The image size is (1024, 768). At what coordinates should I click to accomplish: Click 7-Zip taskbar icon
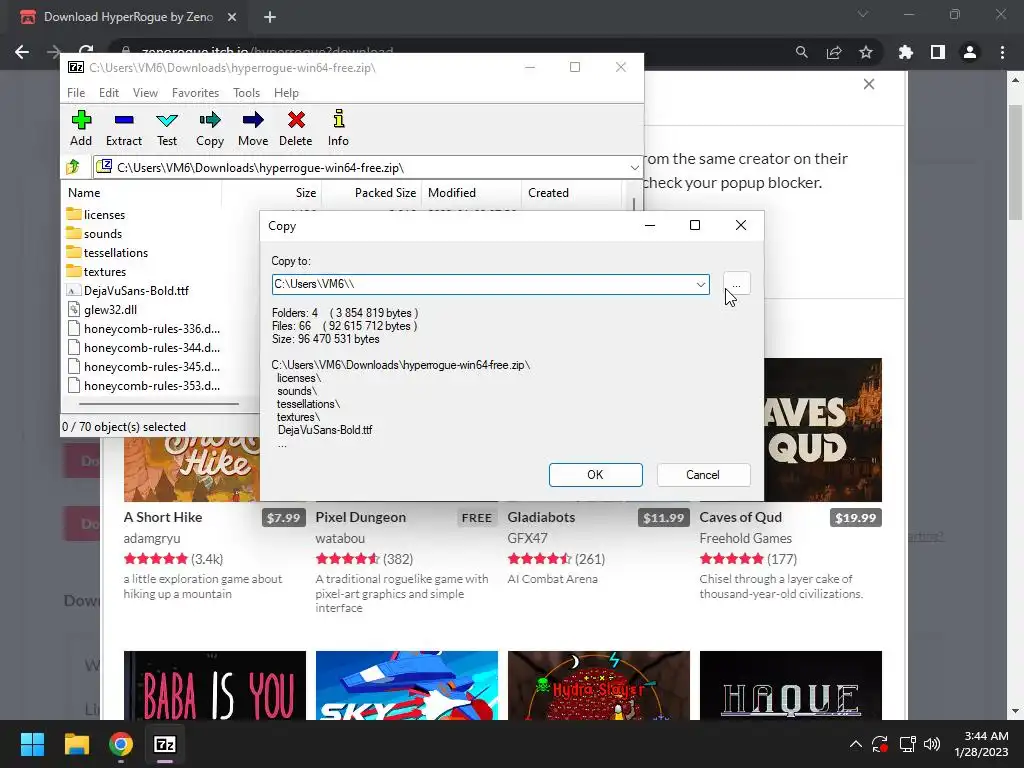(165, 744)
